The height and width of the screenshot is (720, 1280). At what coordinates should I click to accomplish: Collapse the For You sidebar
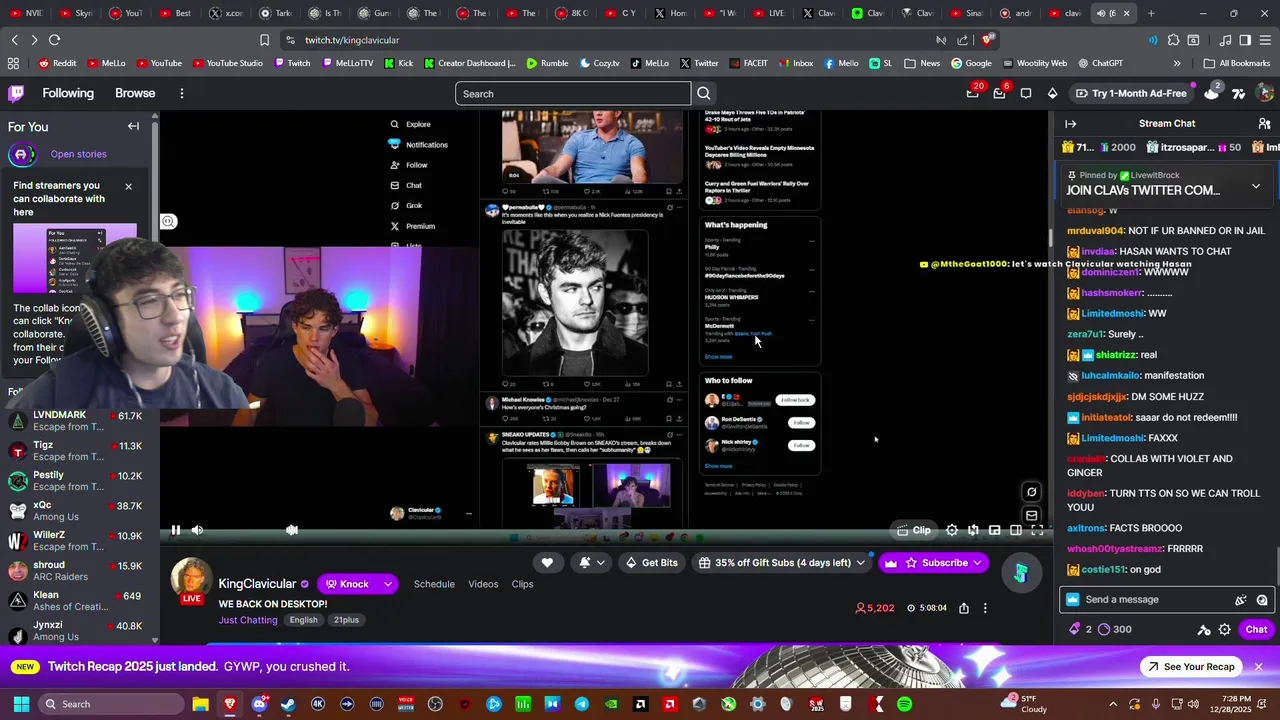click(133, 126)
